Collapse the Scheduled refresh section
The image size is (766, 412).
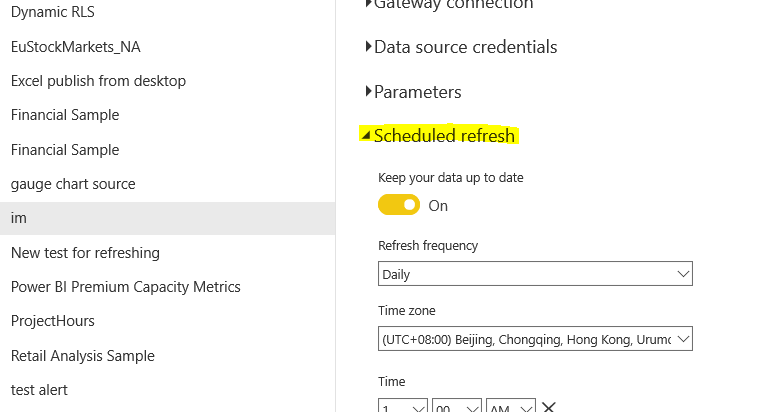tap(438, 135)
